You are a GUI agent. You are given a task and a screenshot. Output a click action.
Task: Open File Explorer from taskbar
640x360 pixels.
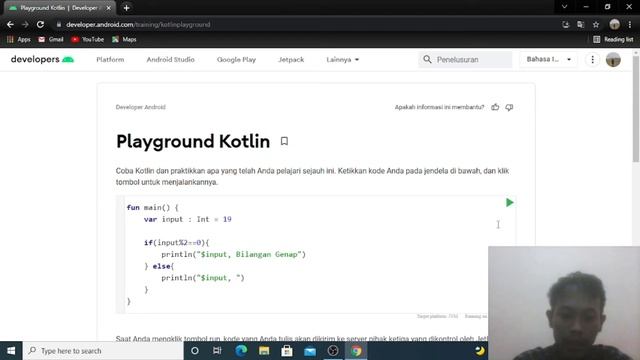[264, 351]
